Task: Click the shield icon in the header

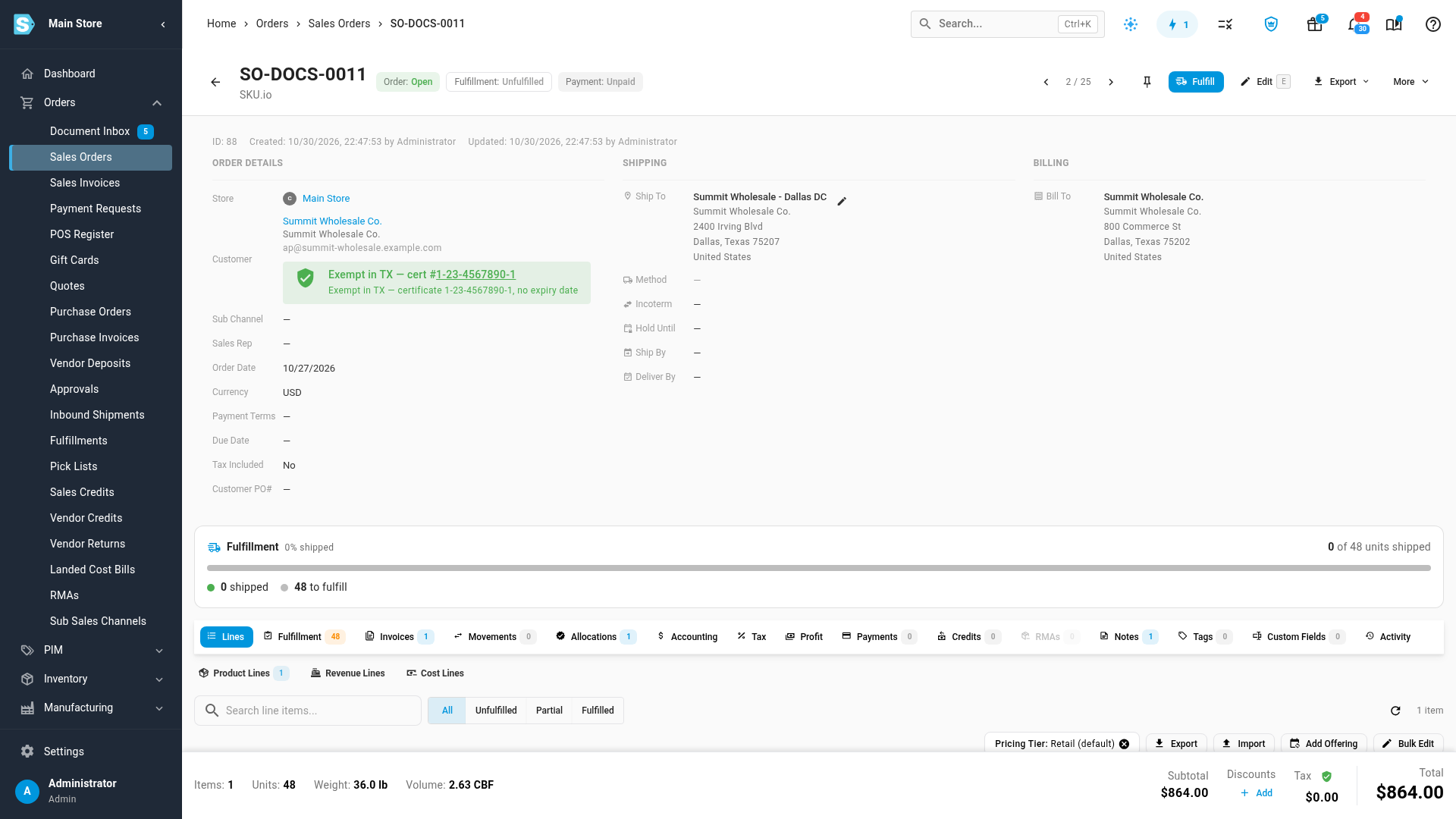Action: point(1271,24)
